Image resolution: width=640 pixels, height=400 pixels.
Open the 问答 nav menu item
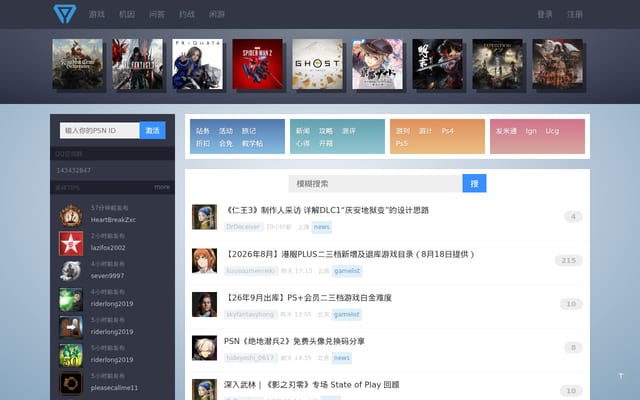tap(157, 14)
